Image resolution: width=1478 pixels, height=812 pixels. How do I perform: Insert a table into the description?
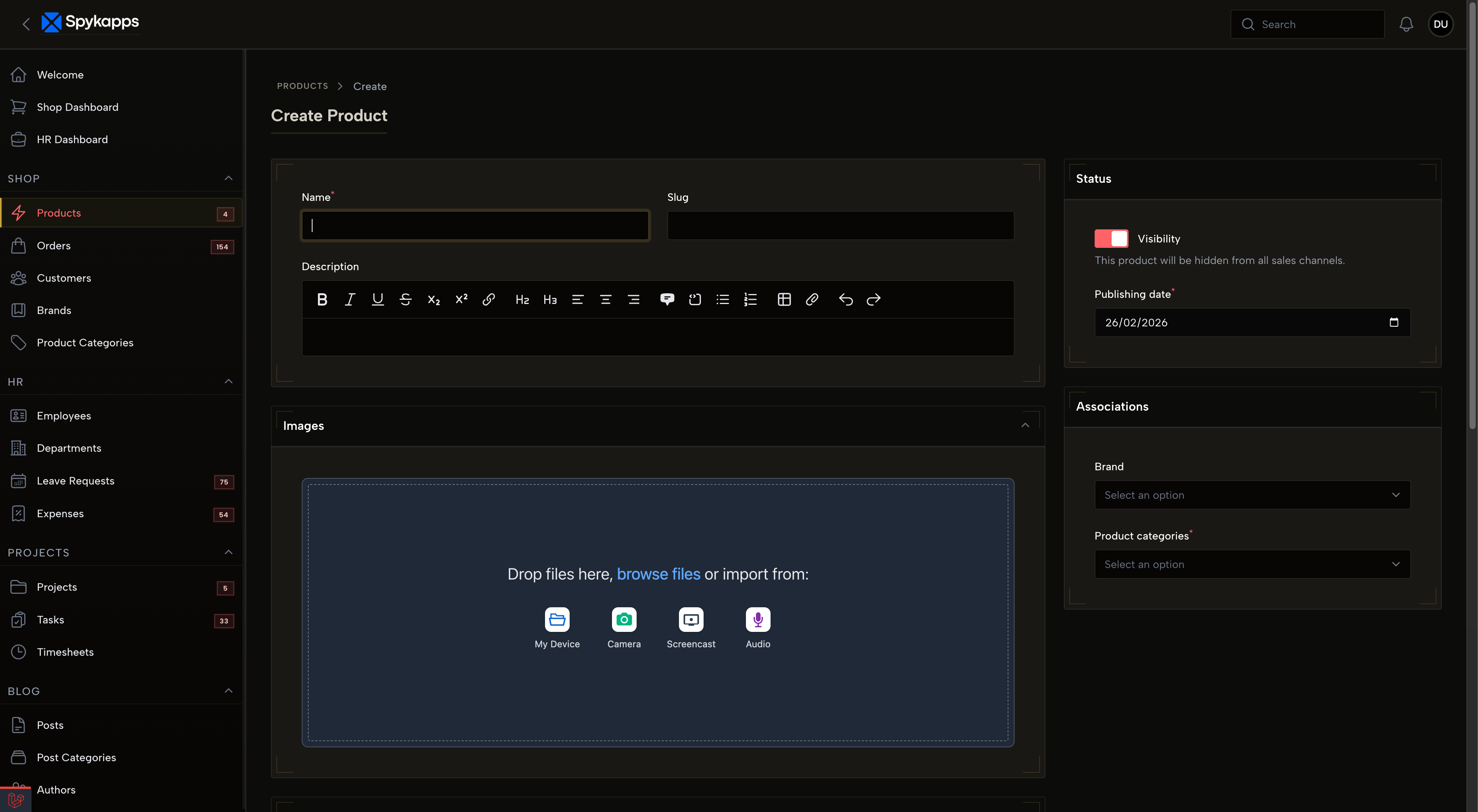point(784,299)
